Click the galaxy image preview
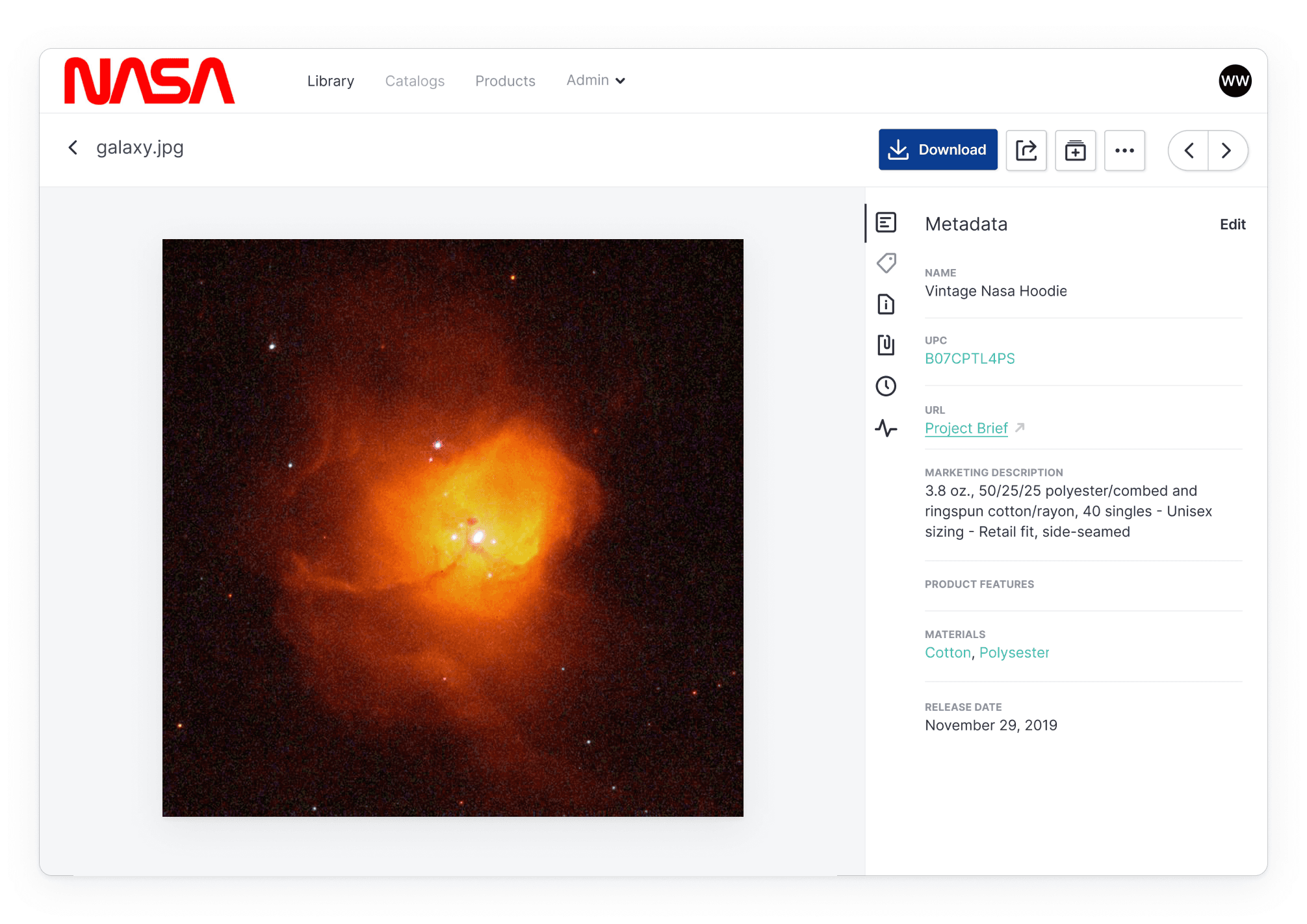1307x924 pixels. [x=453, y=528]
